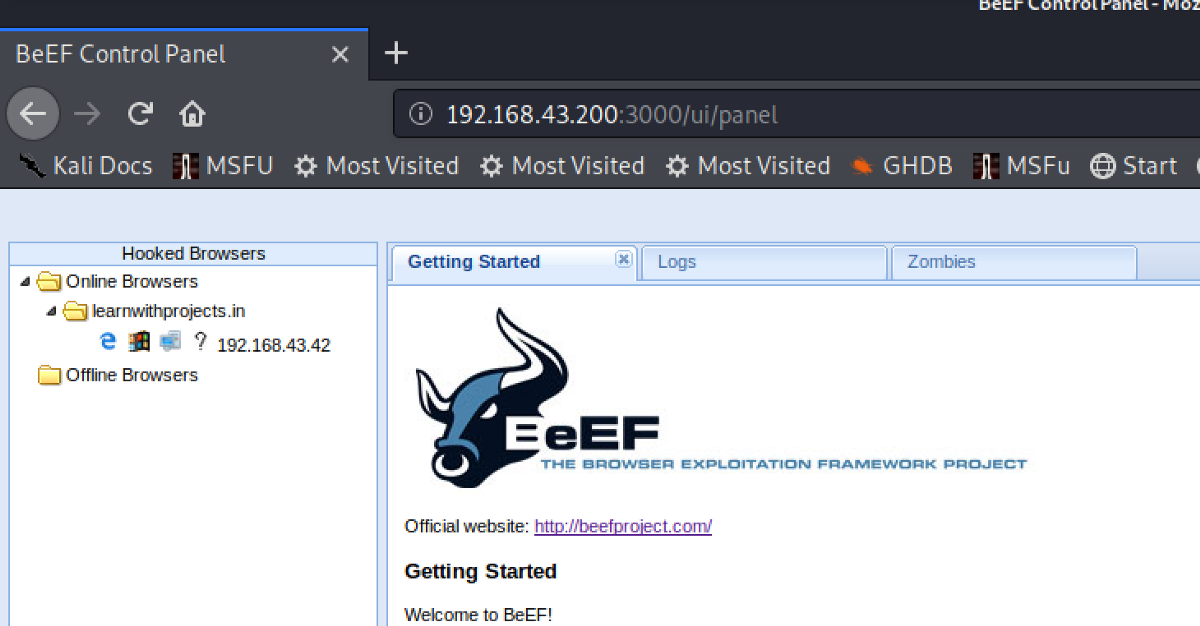This screenshot has height=626, width=1200.
Task: Click the Online Browsers folder icon
Action: pos(49,282)
